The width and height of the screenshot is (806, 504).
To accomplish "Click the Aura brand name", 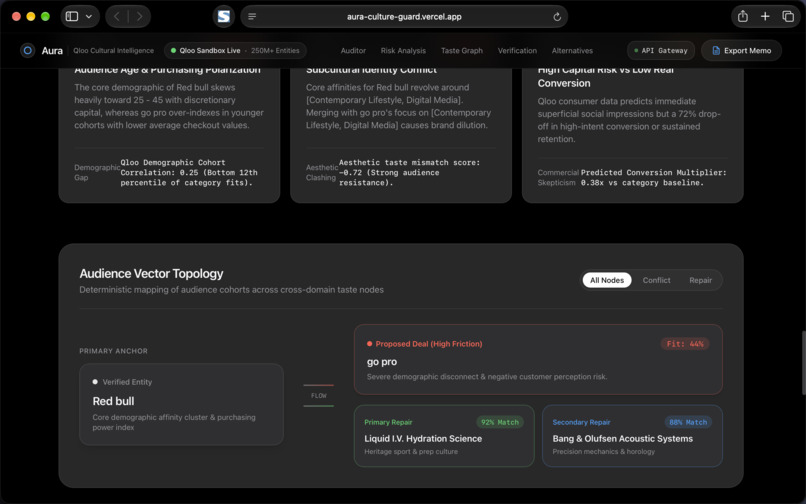I will pos(52,50).
